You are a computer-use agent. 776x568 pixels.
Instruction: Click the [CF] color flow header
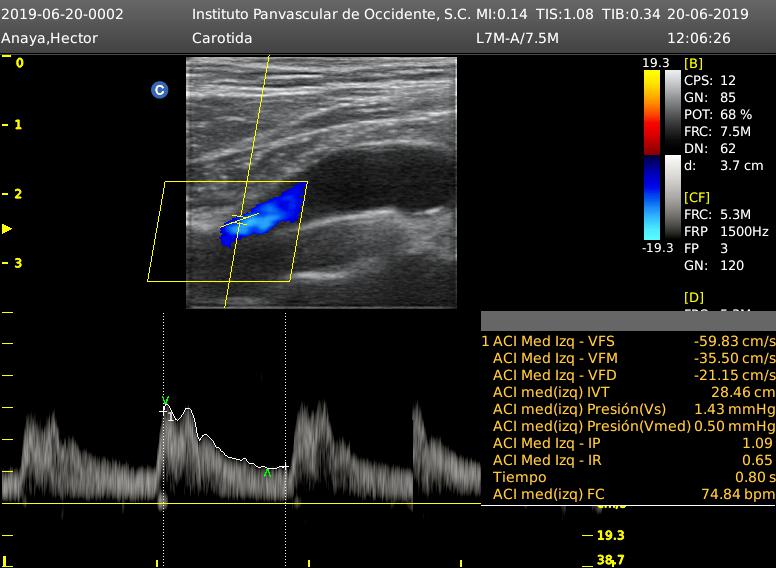[x=697, y=197]
